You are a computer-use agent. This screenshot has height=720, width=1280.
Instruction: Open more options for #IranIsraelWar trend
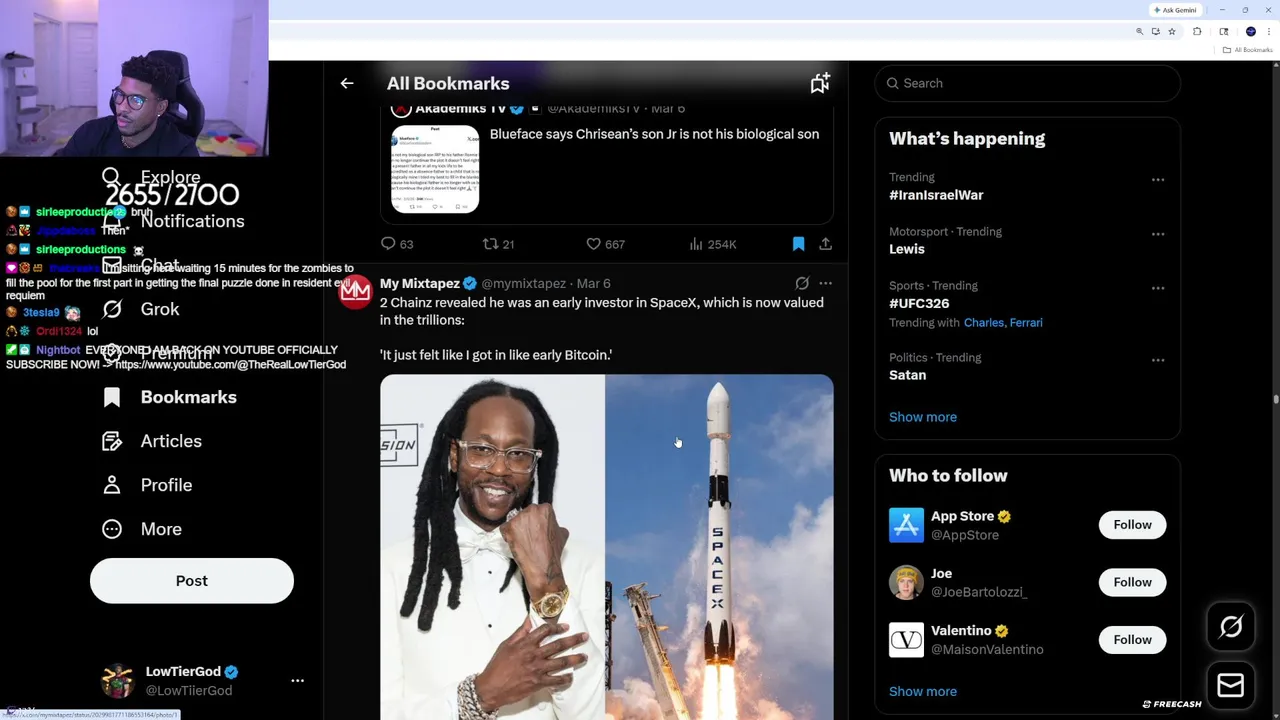[1158, 180]
